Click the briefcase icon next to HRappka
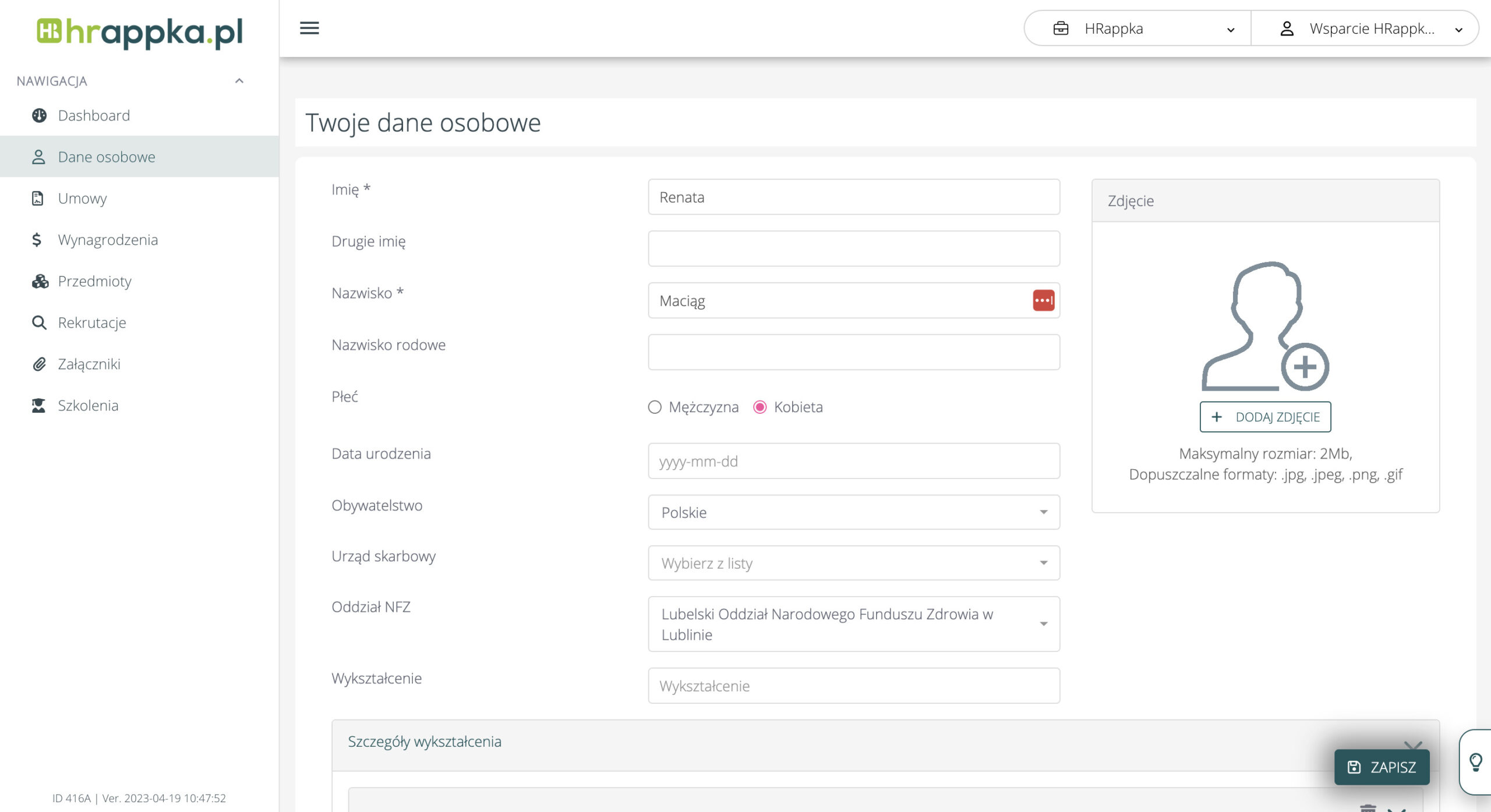The image size is (1491, 812). [1061, 29]
